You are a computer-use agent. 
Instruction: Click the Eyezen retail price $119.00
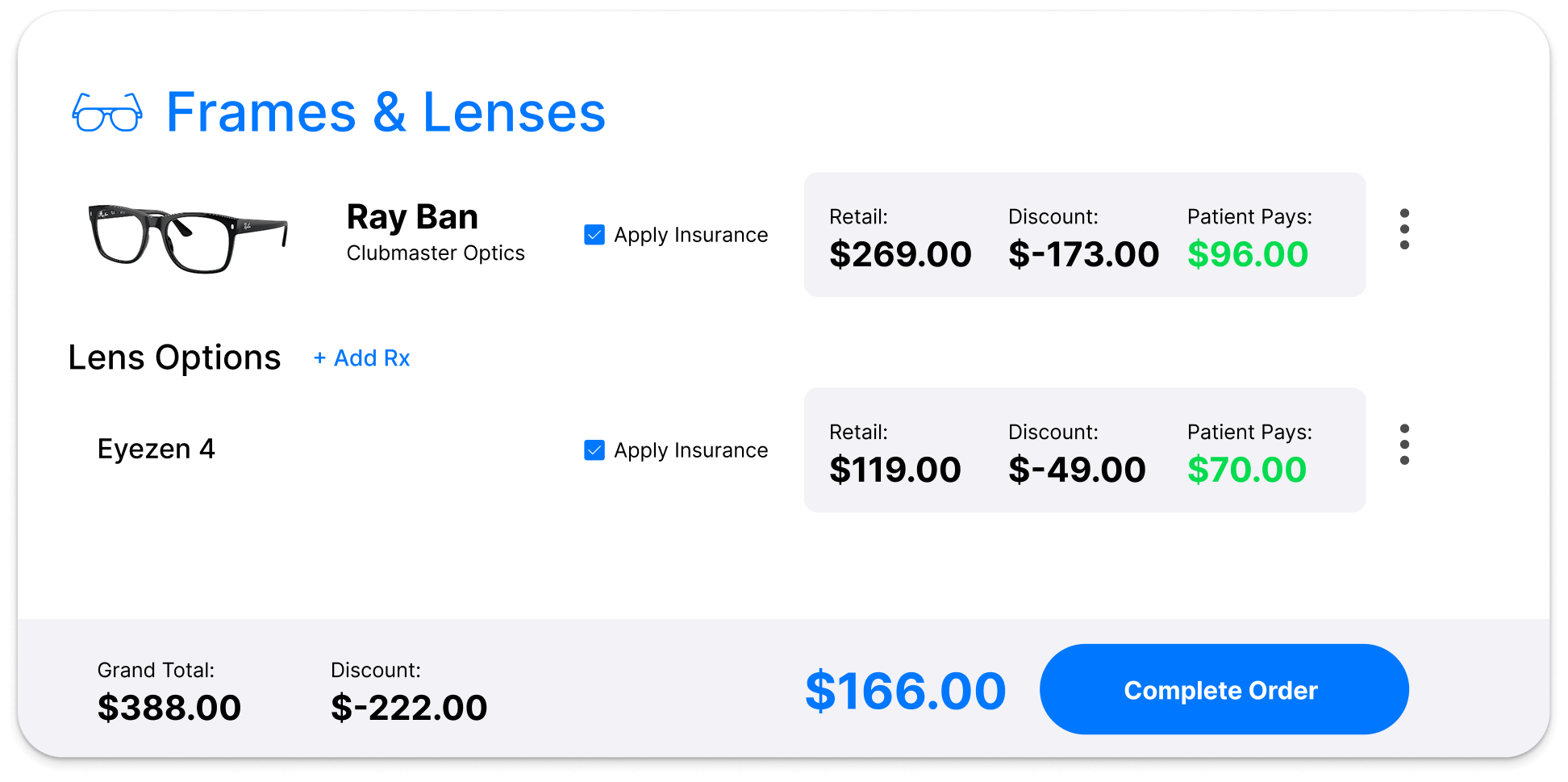tap(895, 470)
